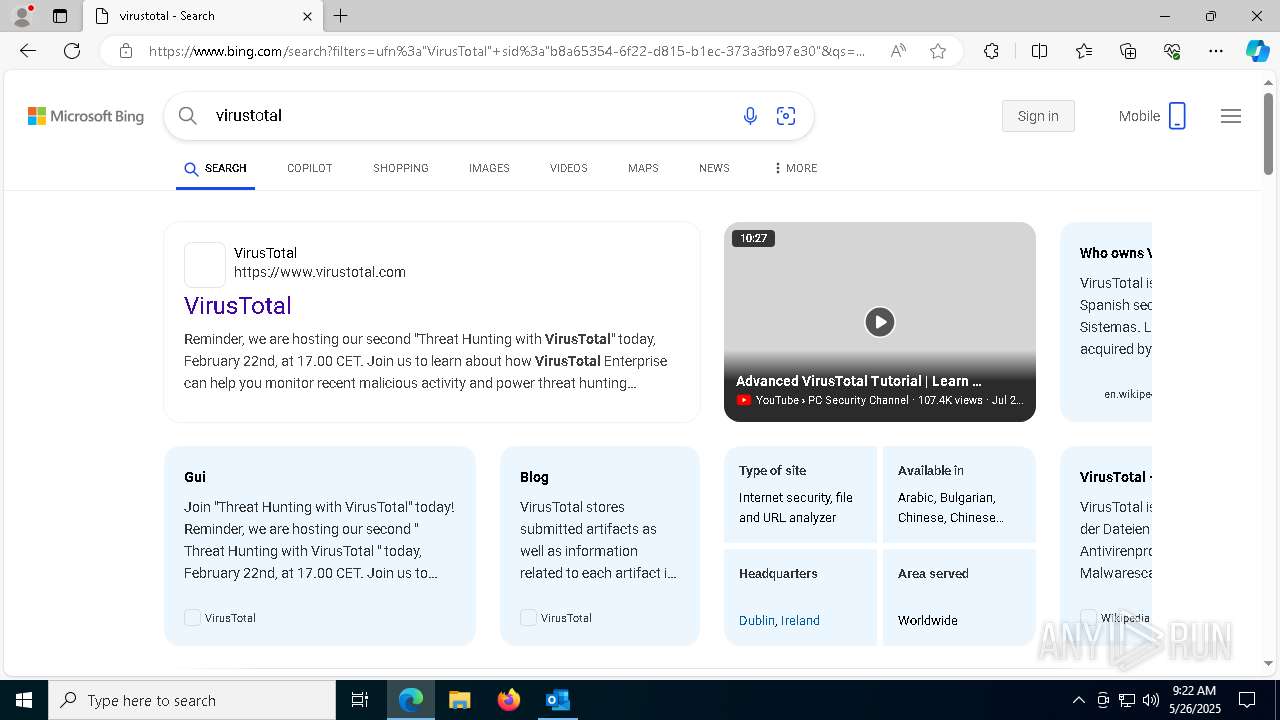The height and width of the screenshot is (720, 1280).
Task: Click the Windows taskbar search box
Action: [x=192, y=700]
